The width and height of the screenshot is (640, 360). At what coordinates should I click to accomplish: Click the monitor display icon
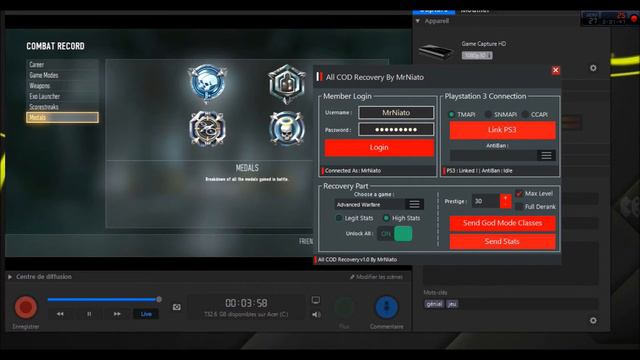(316, 300)
